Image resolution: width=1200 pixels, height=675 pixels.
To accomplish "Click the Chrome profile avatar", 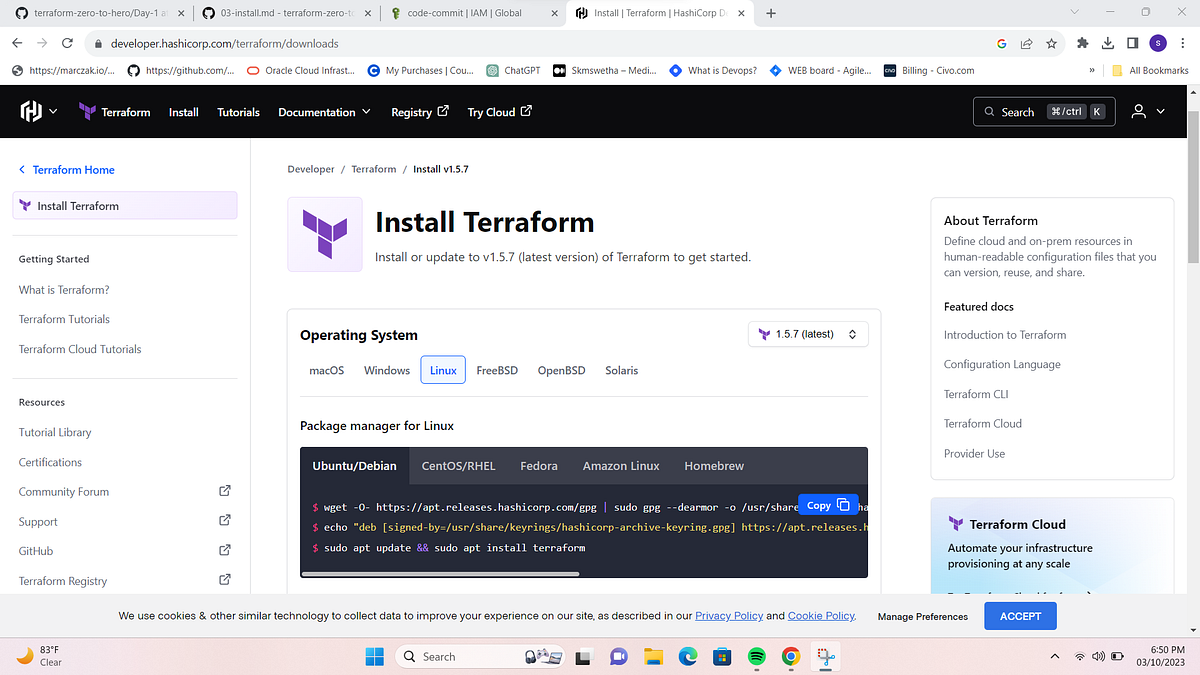I will (1158, 43).
